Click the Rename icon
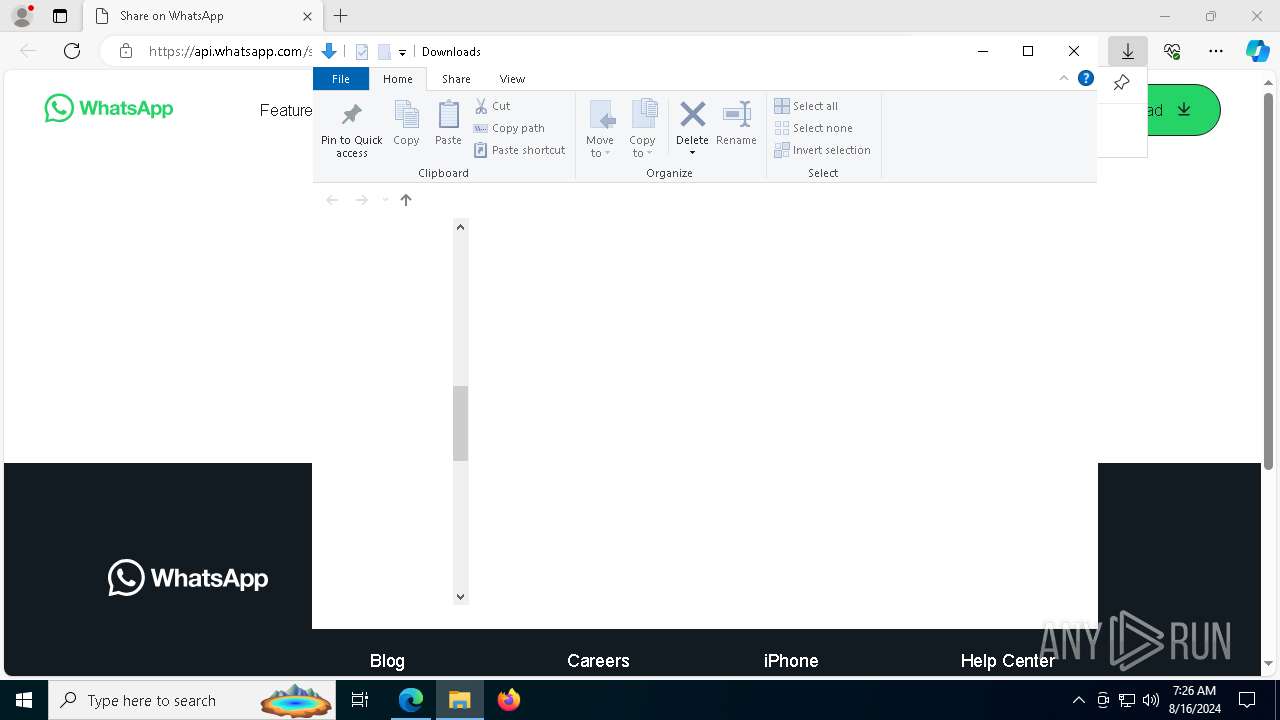Screen dimensions: 1280x720 coord(736,114)
